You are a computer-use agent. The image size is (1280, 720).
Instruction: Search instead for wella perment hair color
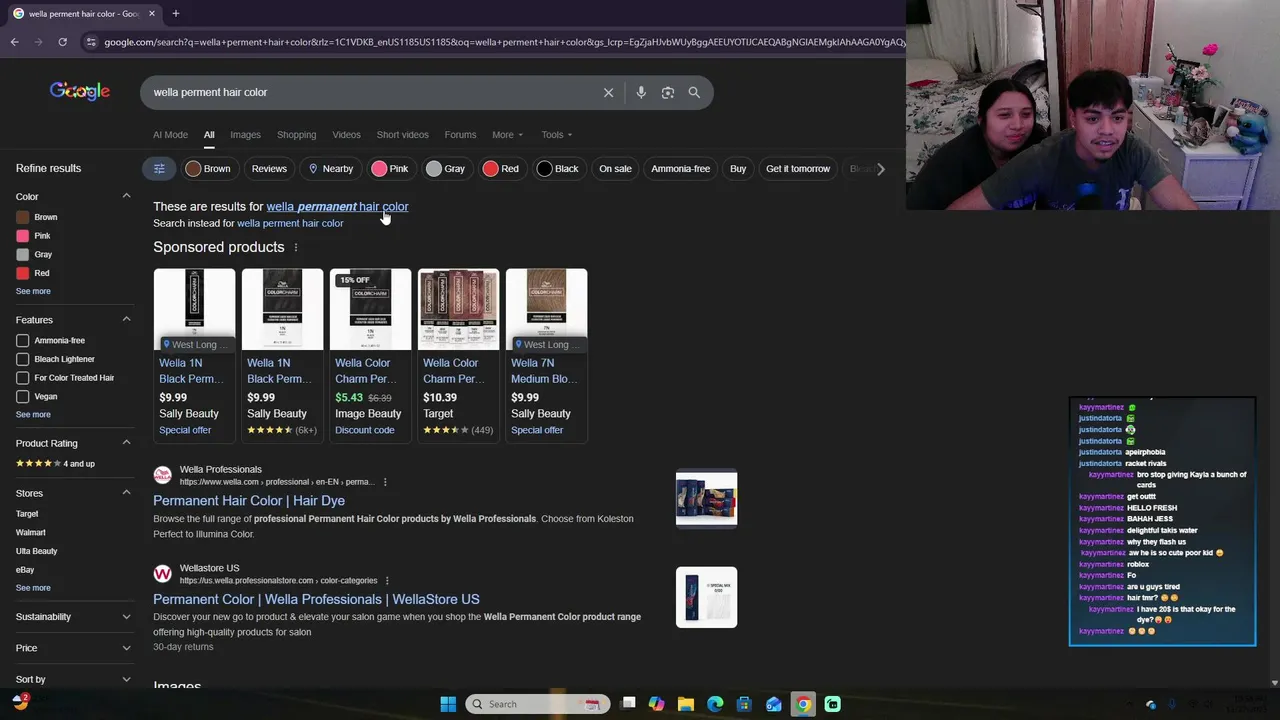pos(290,223)
